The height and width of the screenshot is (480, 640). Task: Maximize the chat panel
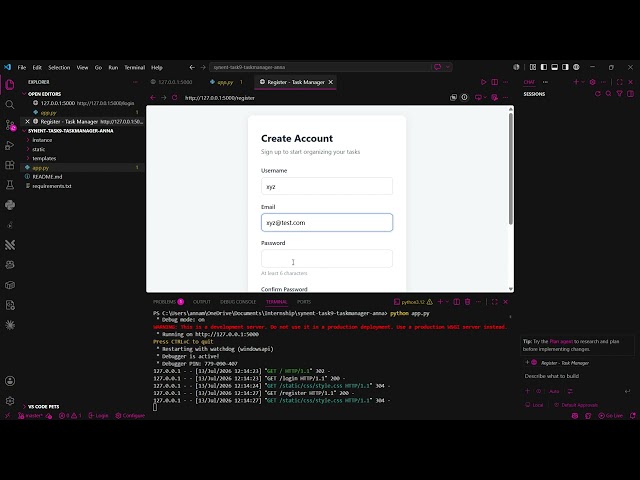click(x=620, y=82)
